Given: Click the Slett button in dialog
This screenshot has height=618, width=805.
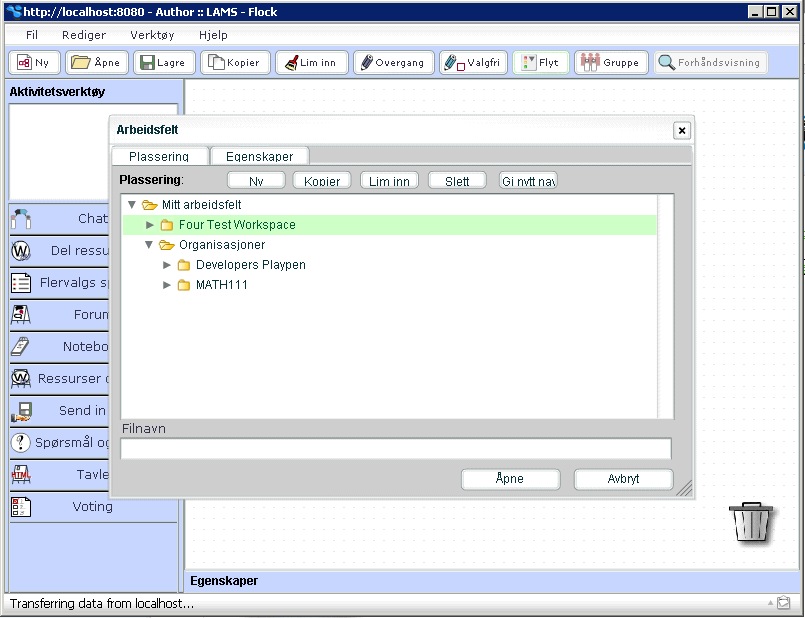Looking at the screenshot, I should pos(457,181).
